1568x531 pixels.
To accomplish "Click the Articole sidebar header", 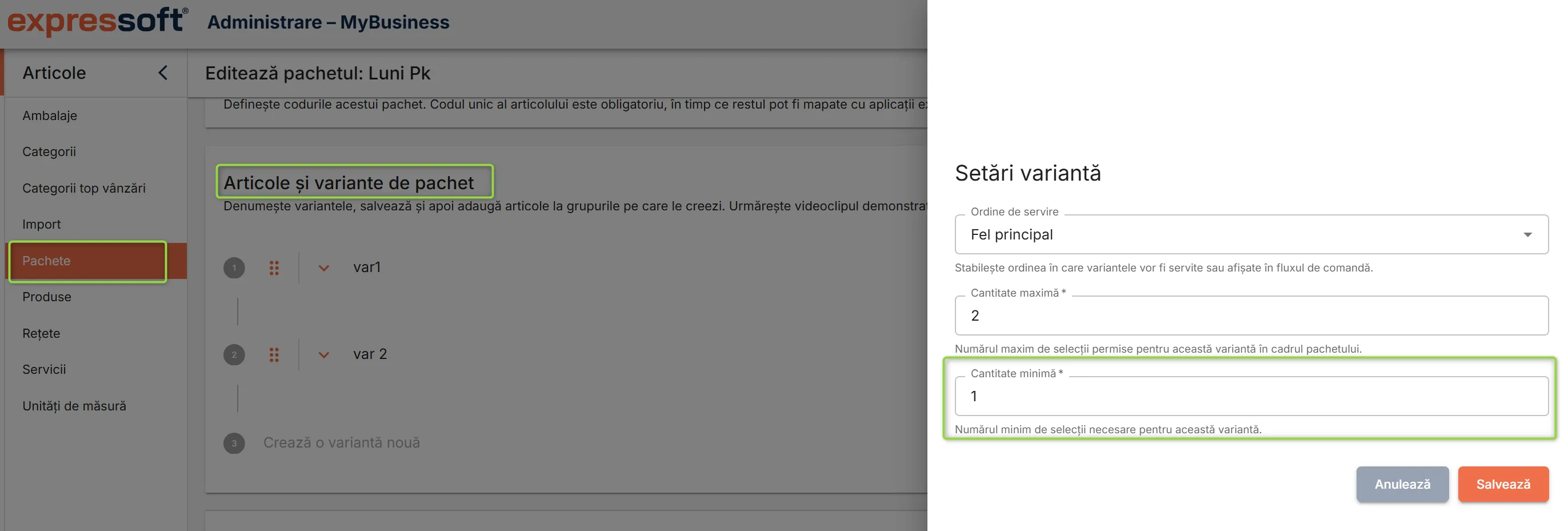I will (54, 73).
